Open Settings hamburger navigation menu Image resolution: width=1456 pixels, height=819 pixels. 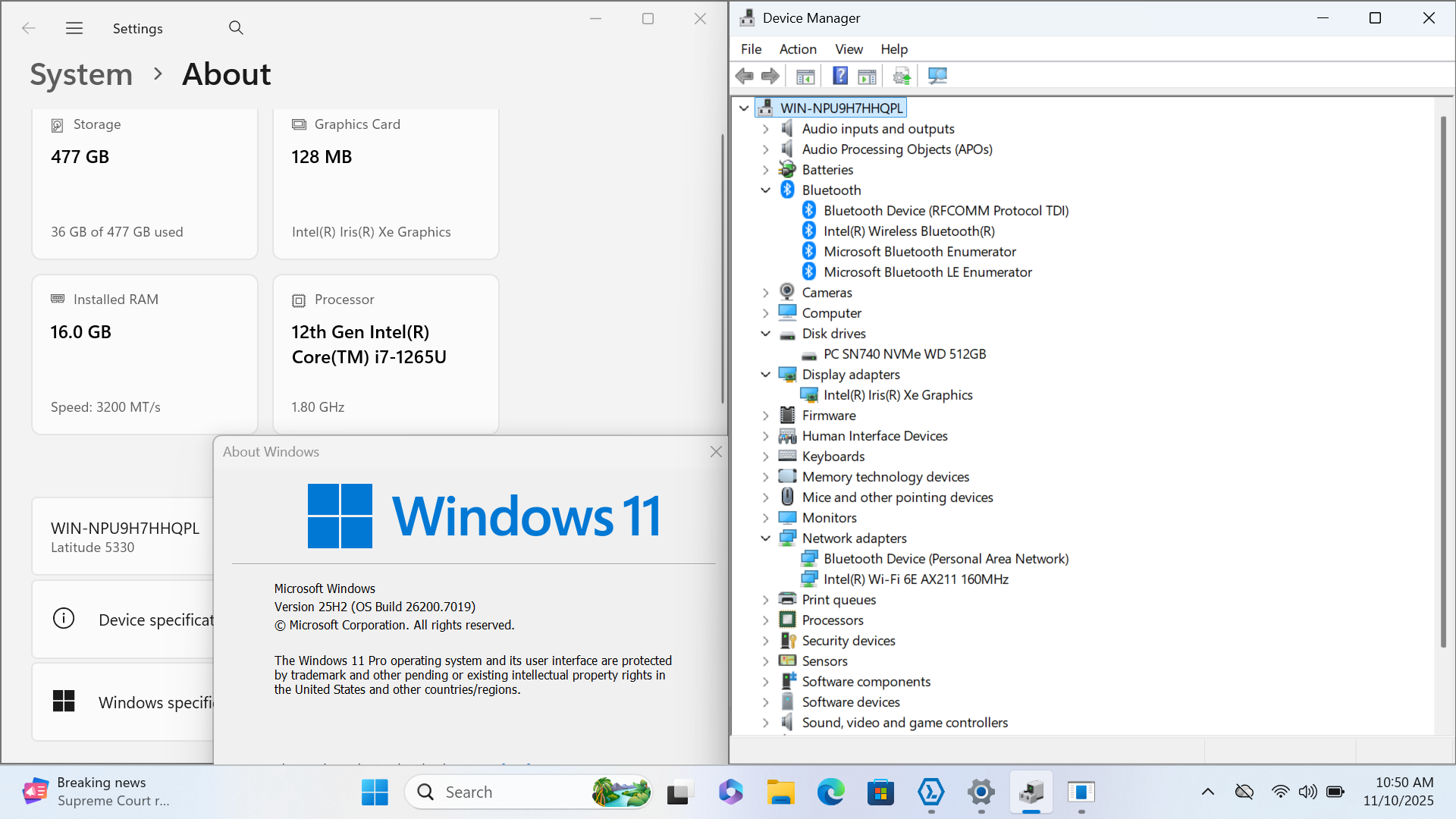pos(74,28)
